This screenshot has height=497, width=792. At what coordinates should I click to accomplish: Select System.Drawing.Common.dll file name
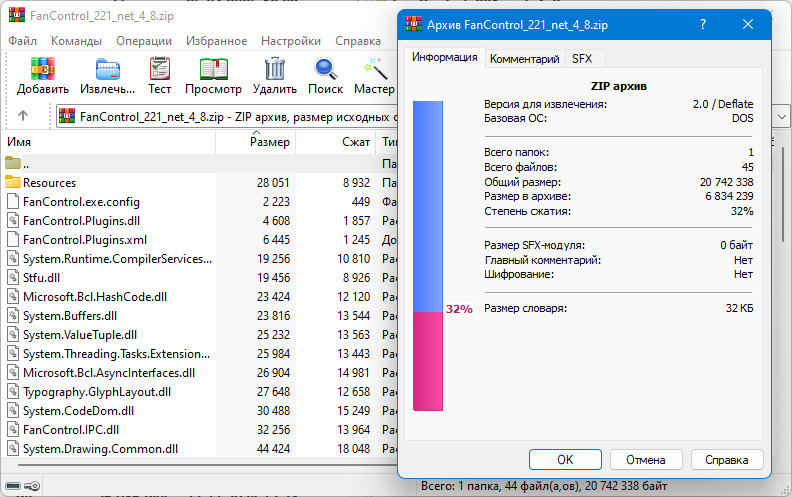101,449
